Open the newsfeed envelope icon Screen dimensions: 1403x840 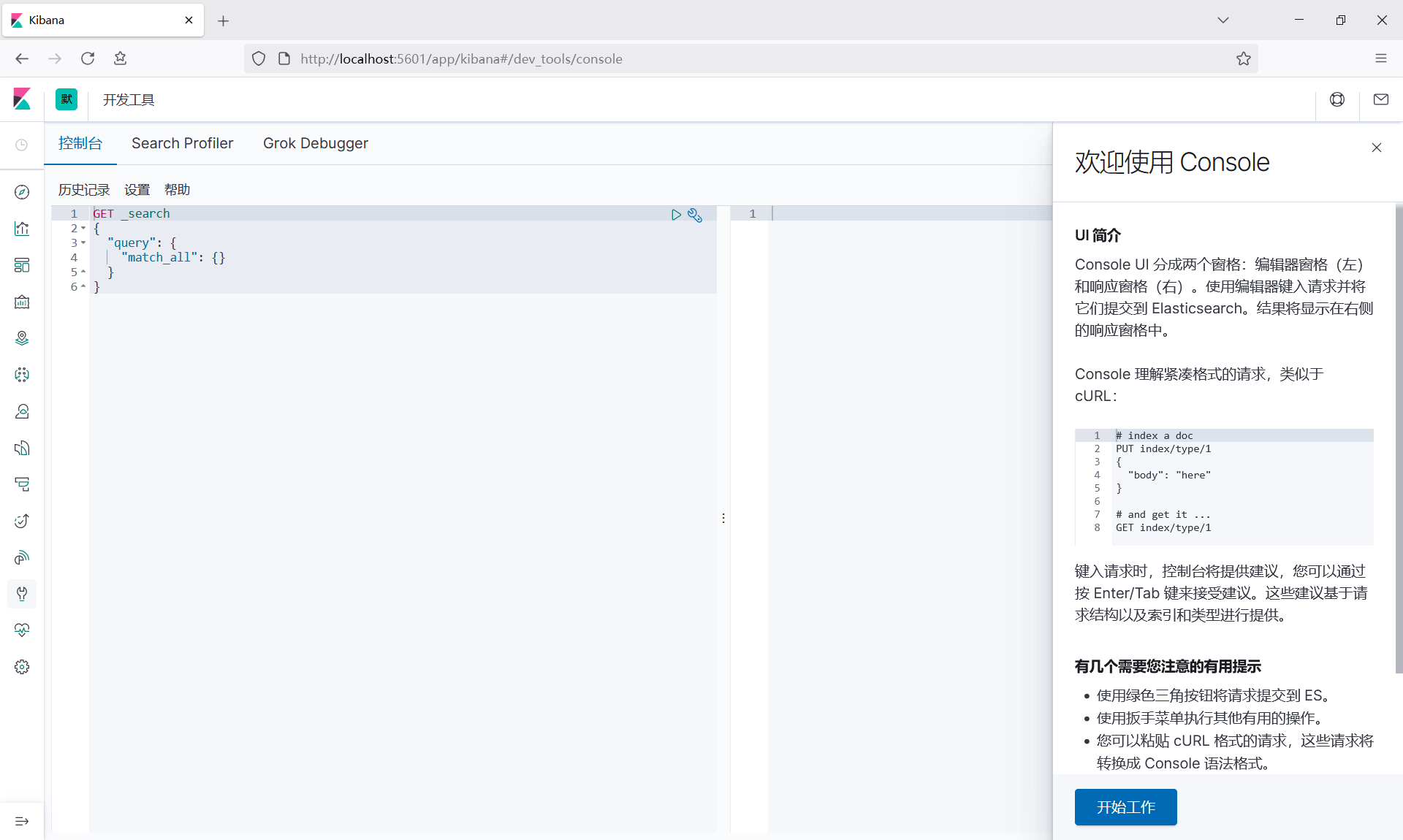(x=1380, y=99)
